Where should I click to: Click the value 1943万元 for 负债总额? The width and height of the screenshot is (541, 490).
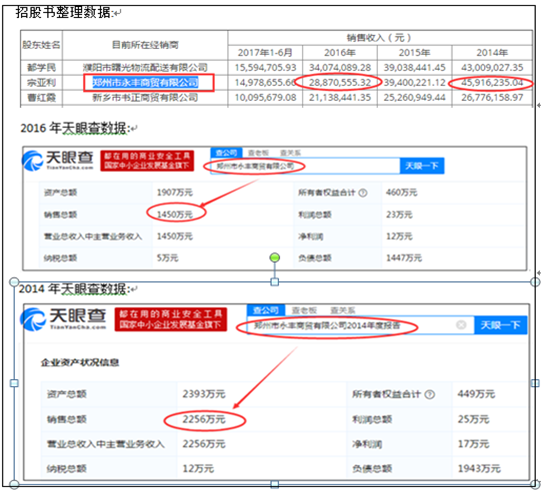479,469
